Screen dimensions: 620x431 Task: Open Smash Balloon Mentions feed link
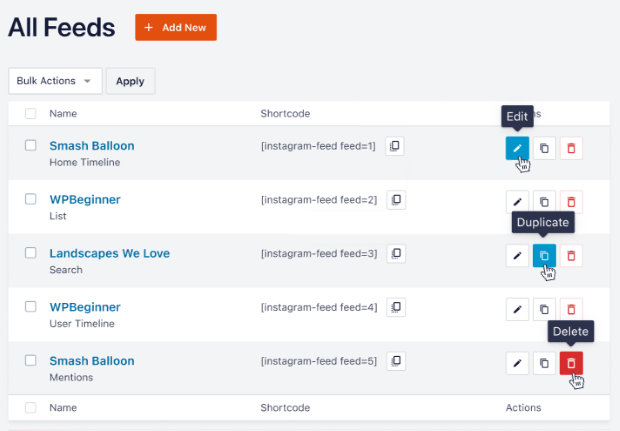92,361
